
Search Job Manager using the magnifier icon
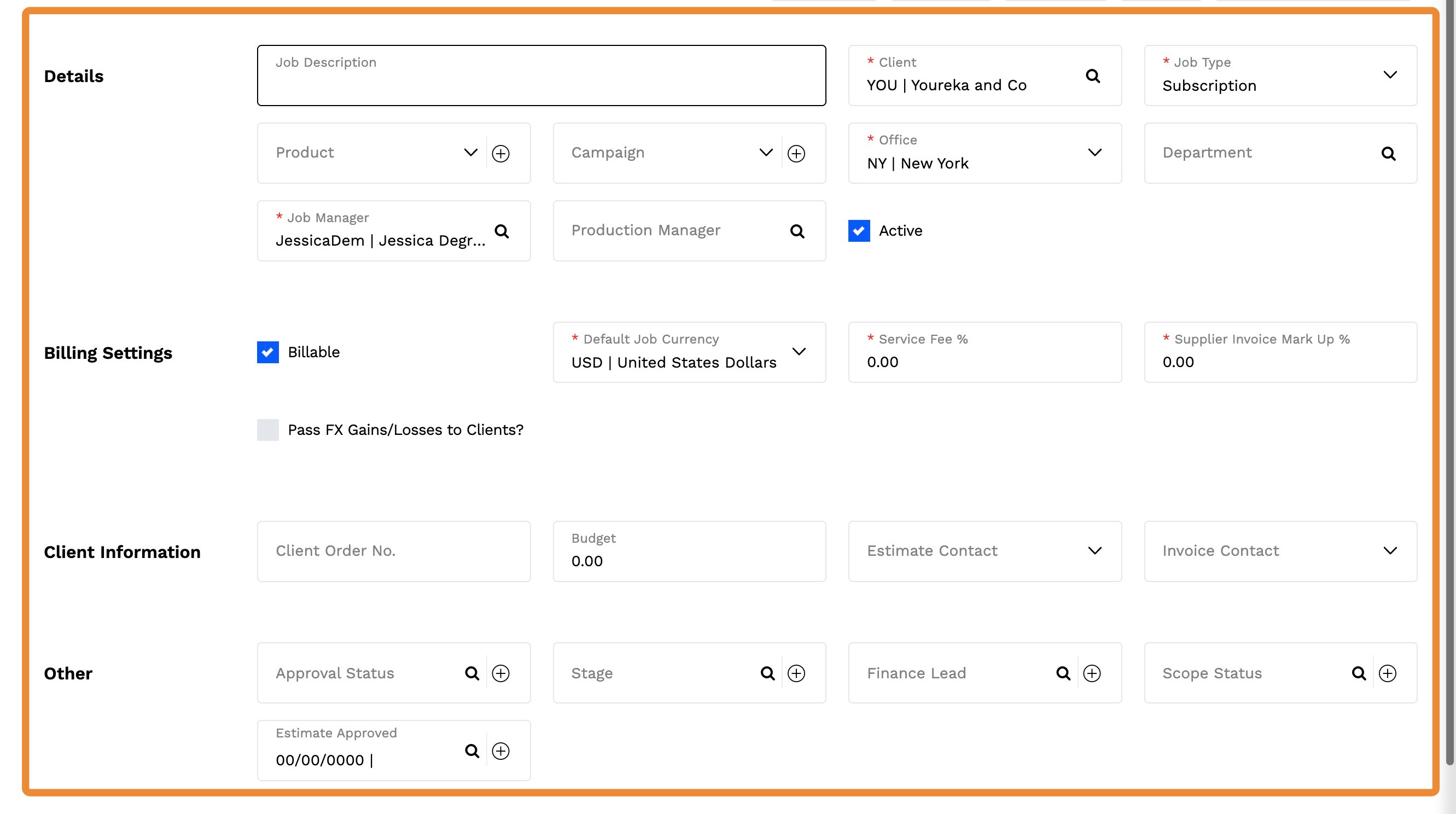point(502,231)
